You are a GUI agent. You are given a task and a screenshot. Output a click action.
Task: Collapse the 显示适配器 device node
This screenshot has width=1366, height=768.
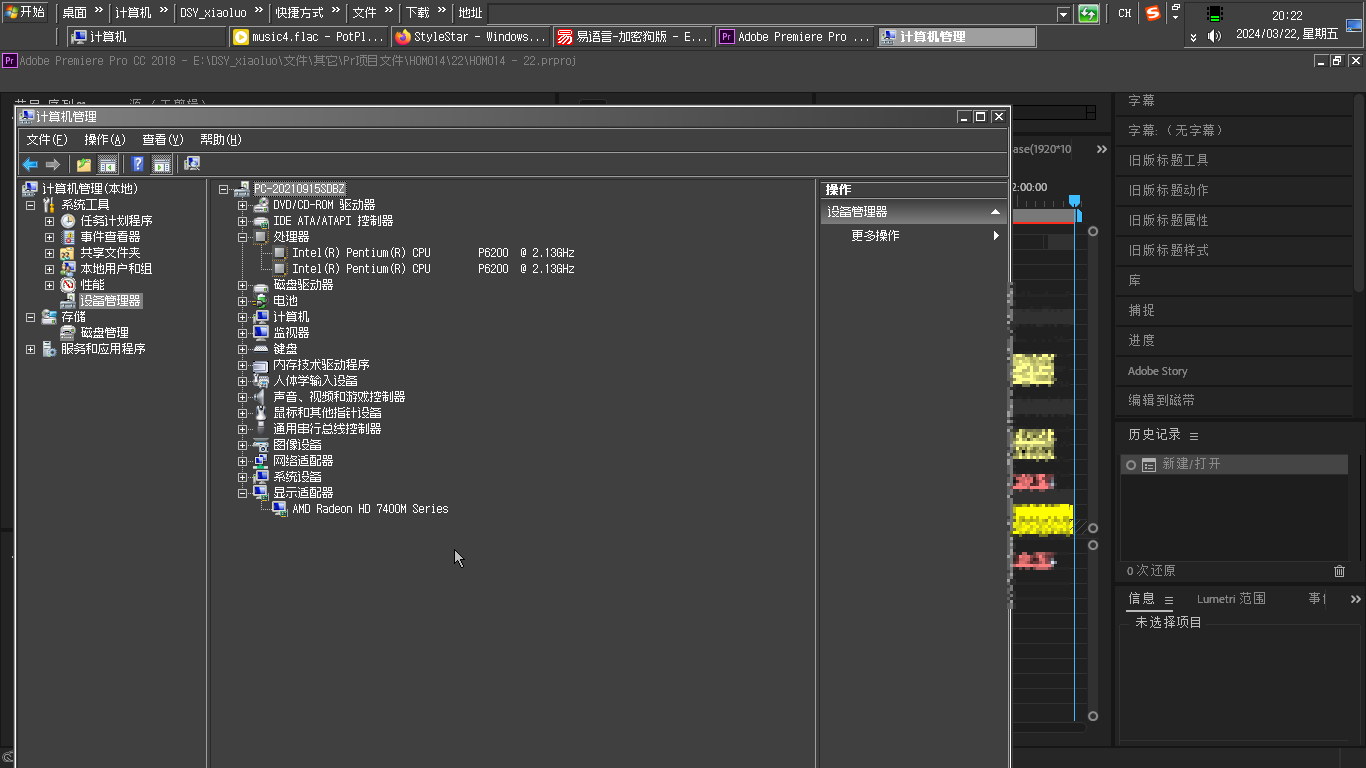(x=243, y=493)
